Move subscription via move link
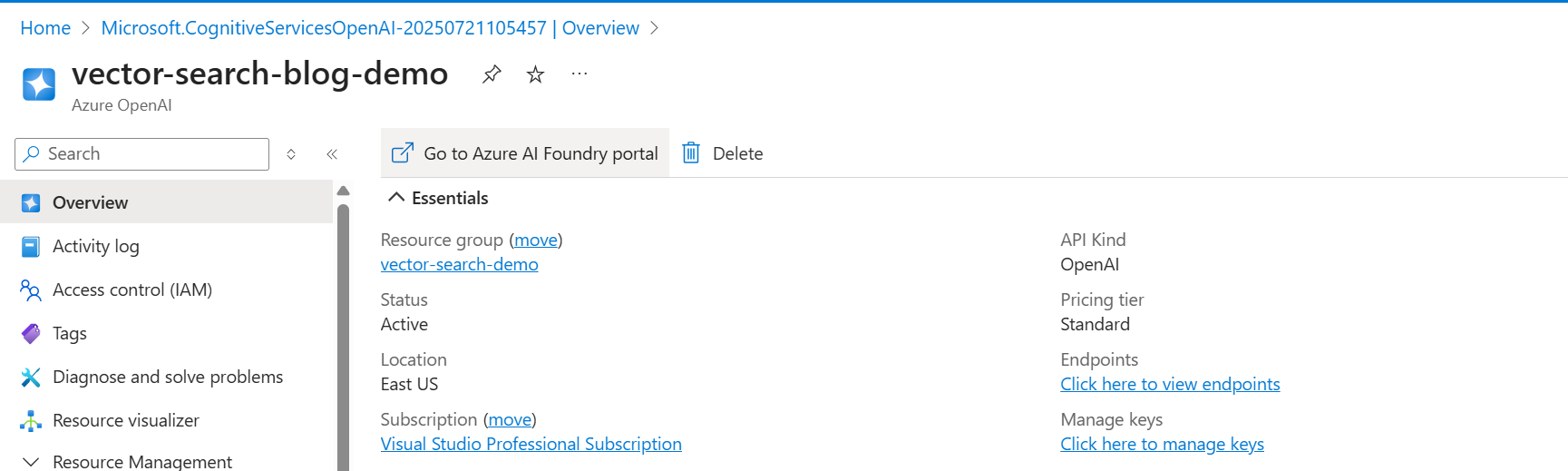Screen dimensions: 1568x471 coord(510,419)
